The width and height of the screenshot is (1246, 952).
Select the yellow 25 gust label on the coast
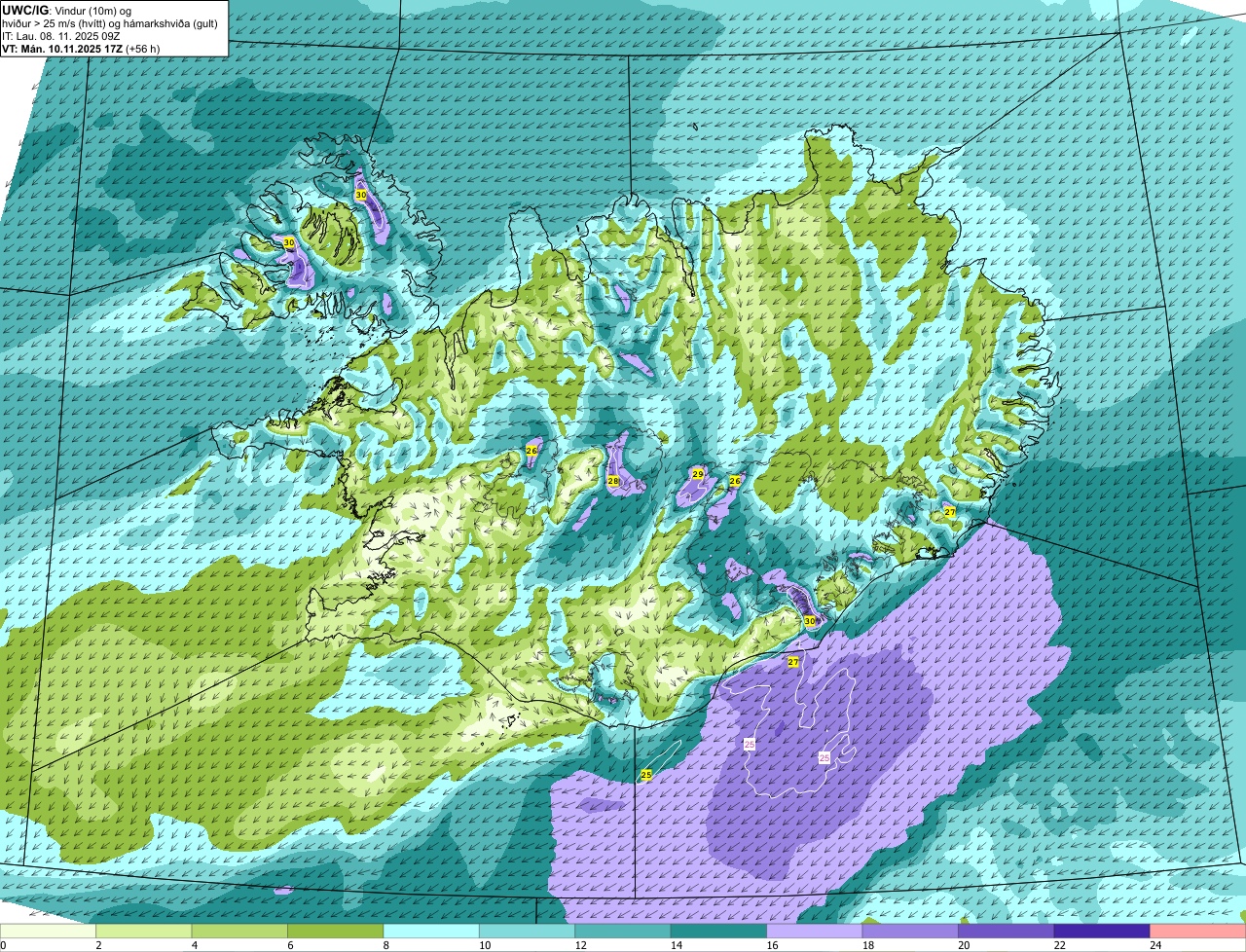[646, 775]
